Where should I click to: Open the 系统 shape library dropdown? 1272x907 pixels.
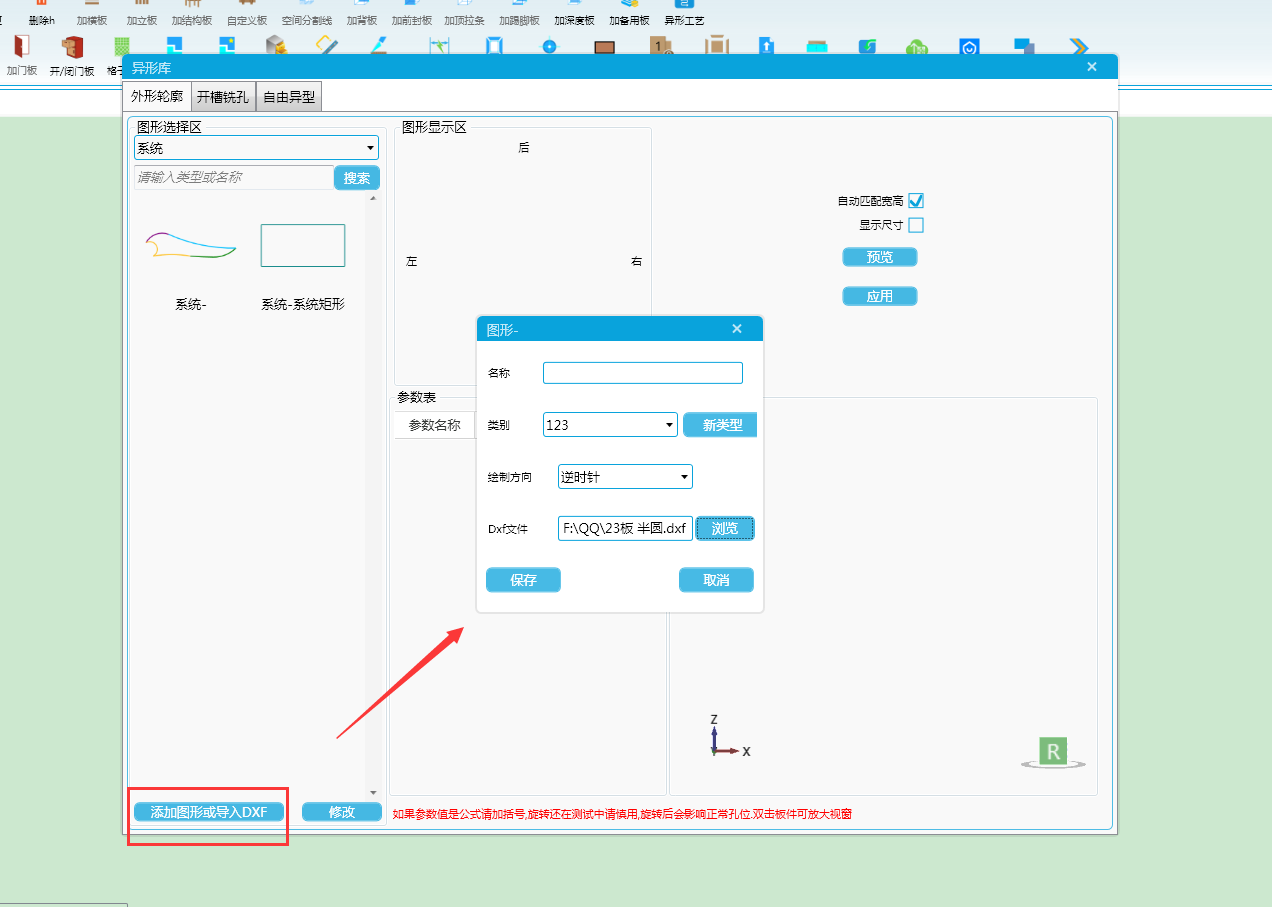tap(256, 148)
